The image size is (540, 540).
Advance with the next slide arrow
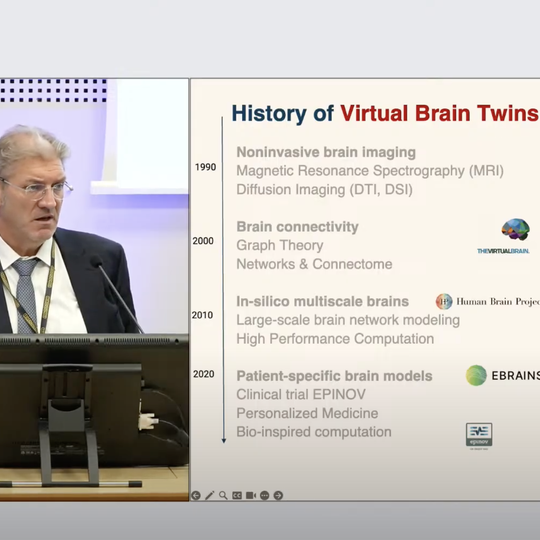(x=278, y=495)
